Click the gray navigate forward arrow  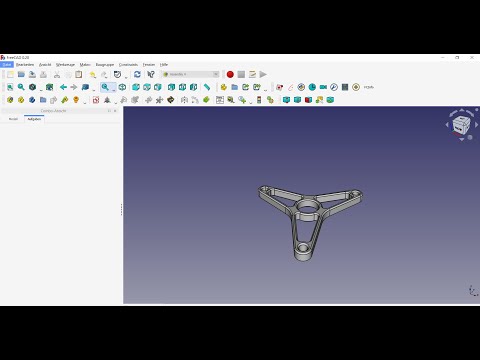[x=74, y=87]
